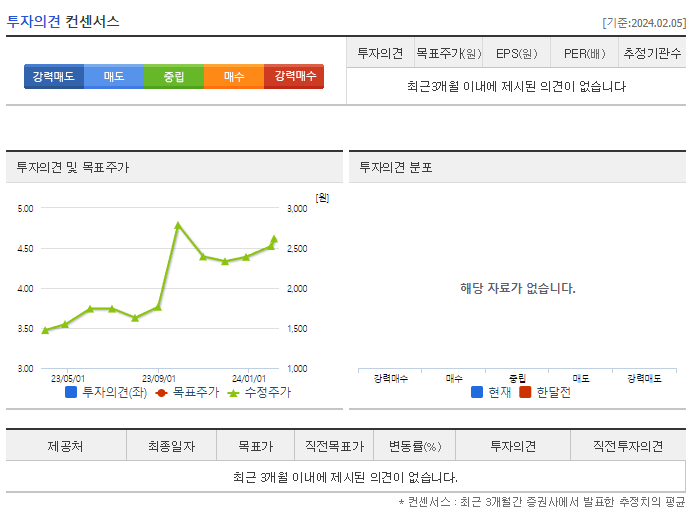
Task: Click the 최종일자 column header
Action: coord(172,446)
